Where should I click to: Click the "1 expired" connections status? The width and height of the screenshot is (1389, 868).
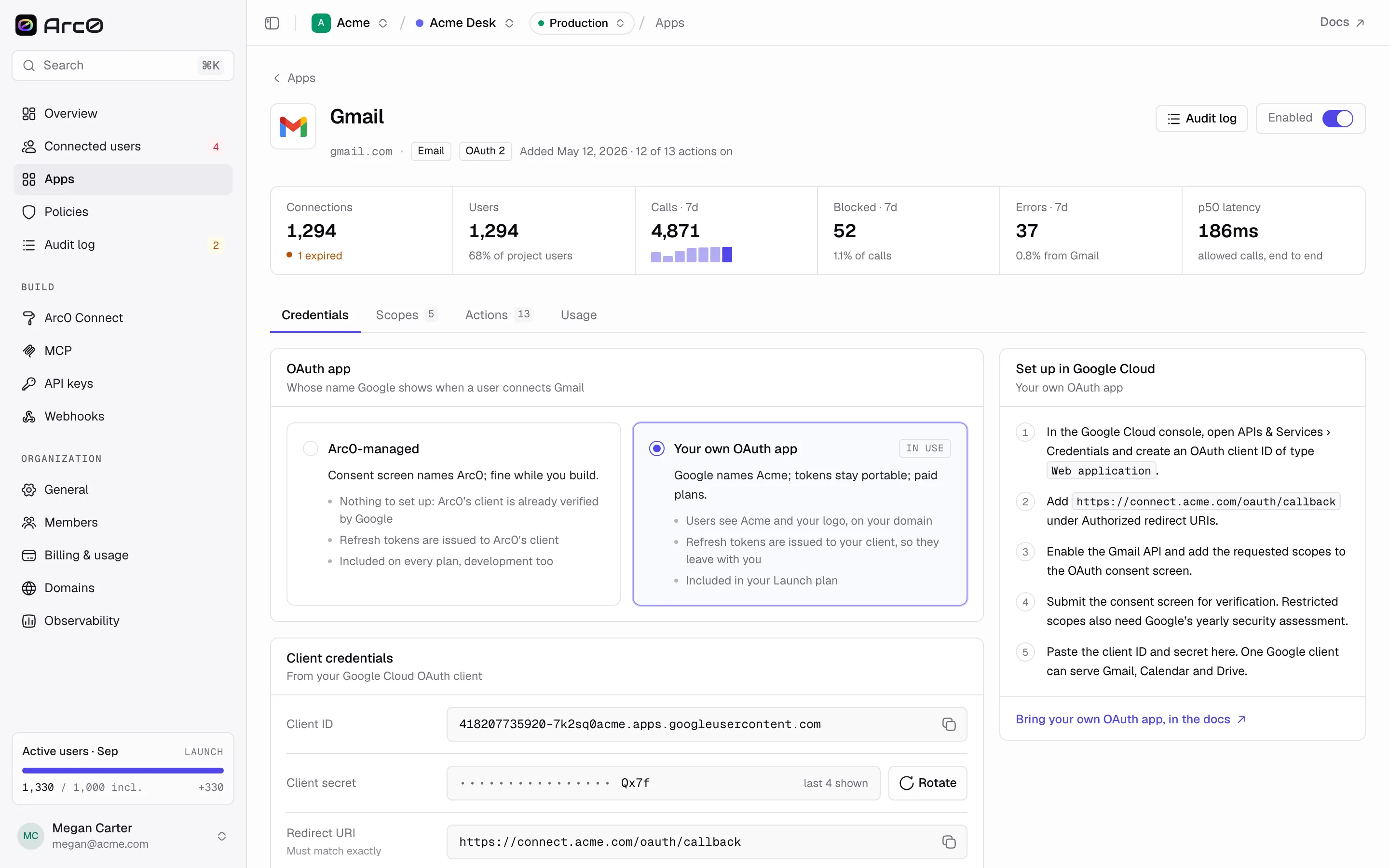click(314, 256)
